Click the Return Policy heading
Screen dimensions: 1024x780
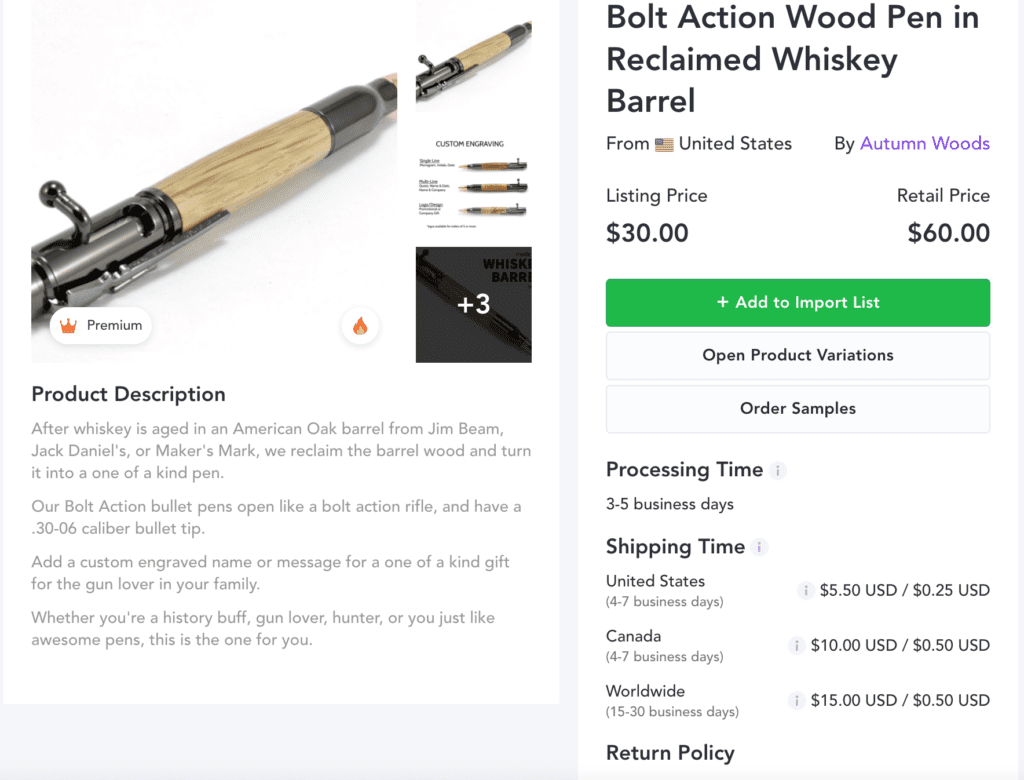click(670, 753)
